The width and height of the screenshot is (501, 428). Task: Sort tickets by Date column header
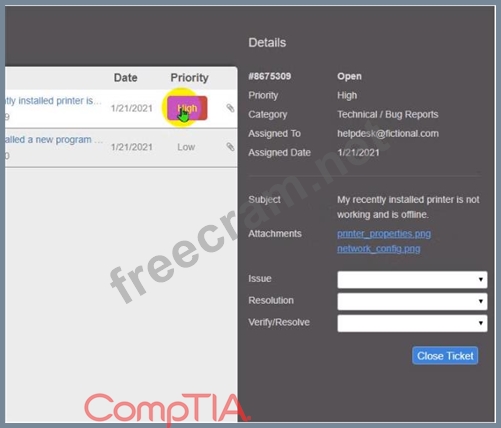pos(125,78)
